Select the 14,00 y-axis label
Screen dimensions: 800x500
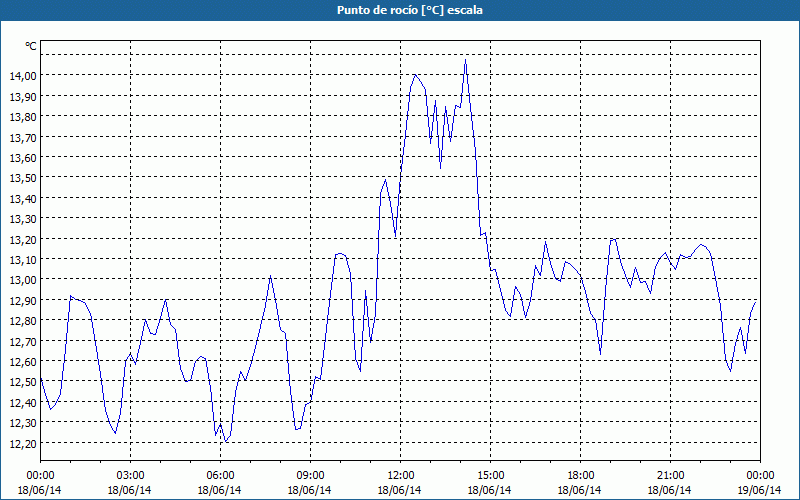(x=23, y=76)
